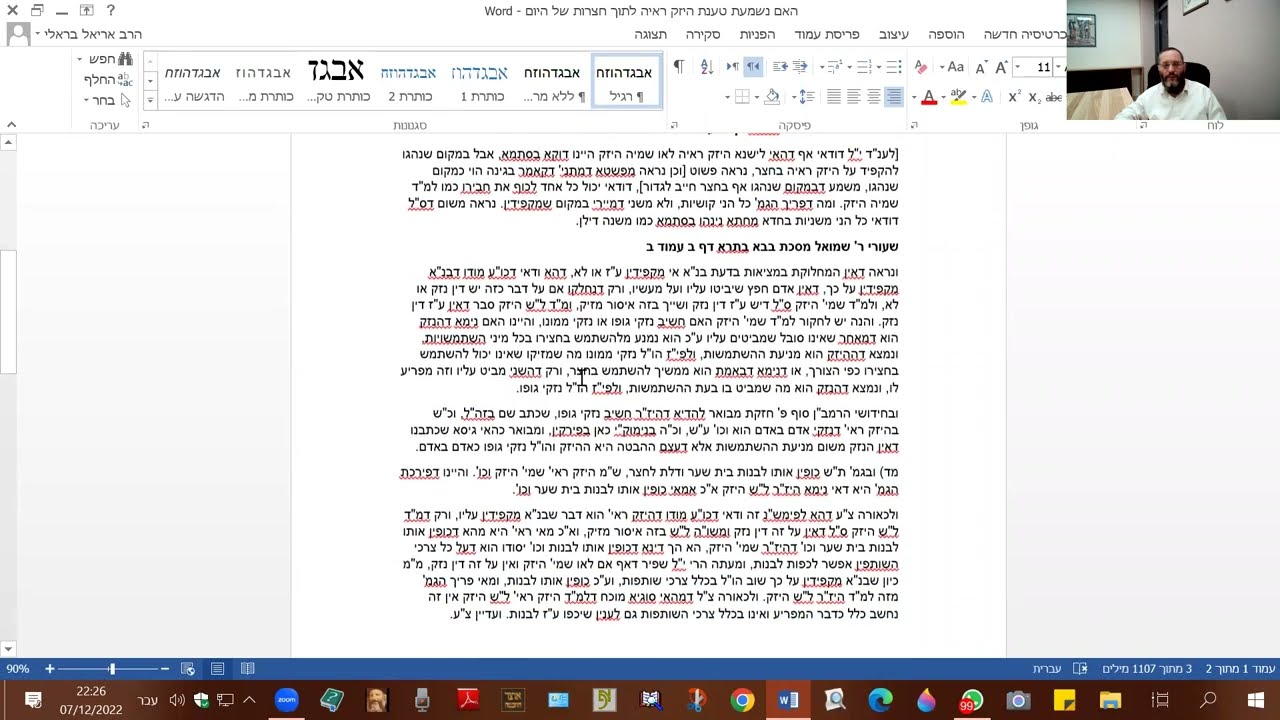The height and width of the screenshot is (720, 1280).
Task: Click the paint bucket shading icon
Action: point(771,97)
